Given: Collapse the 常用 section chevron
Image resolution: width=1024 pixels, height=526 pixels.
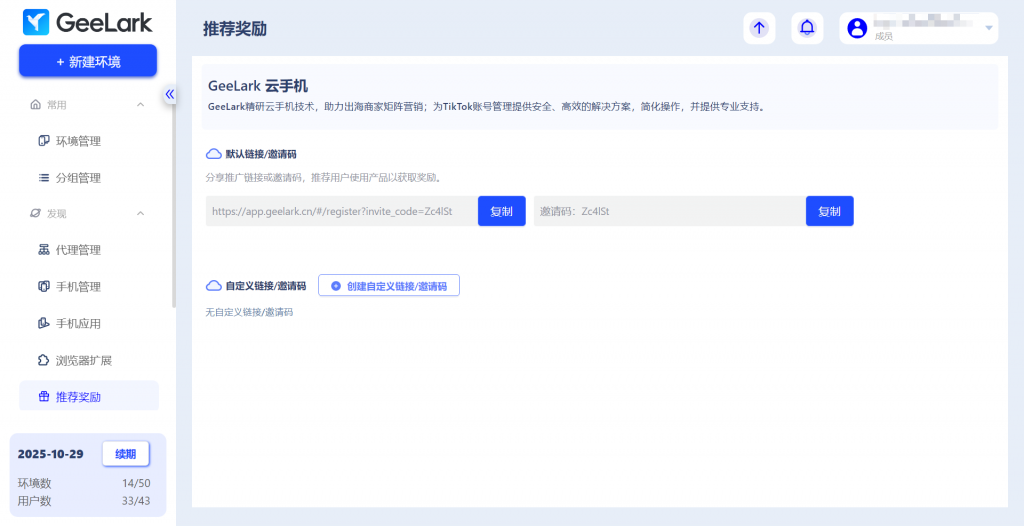Looking at the screenshot, I should tap(140, 104).
